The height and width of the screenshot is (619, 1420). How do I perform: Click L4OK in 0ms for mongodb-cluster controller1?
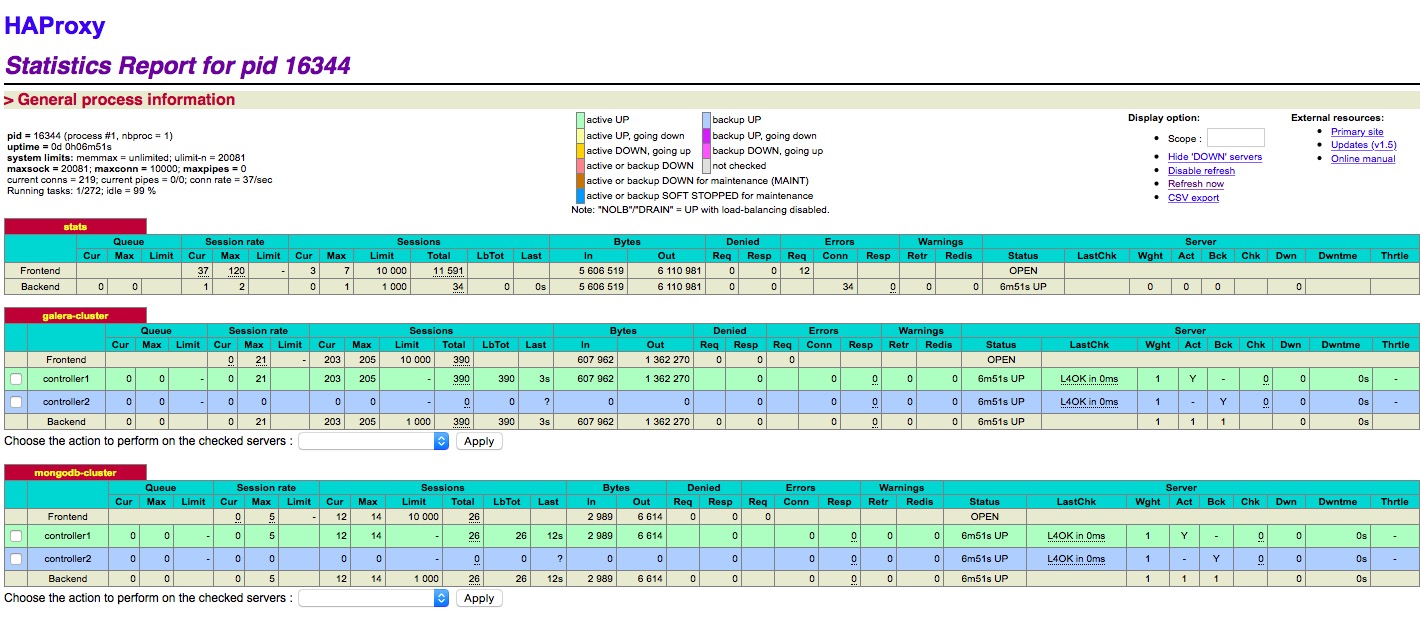(x=1076, y=537)
